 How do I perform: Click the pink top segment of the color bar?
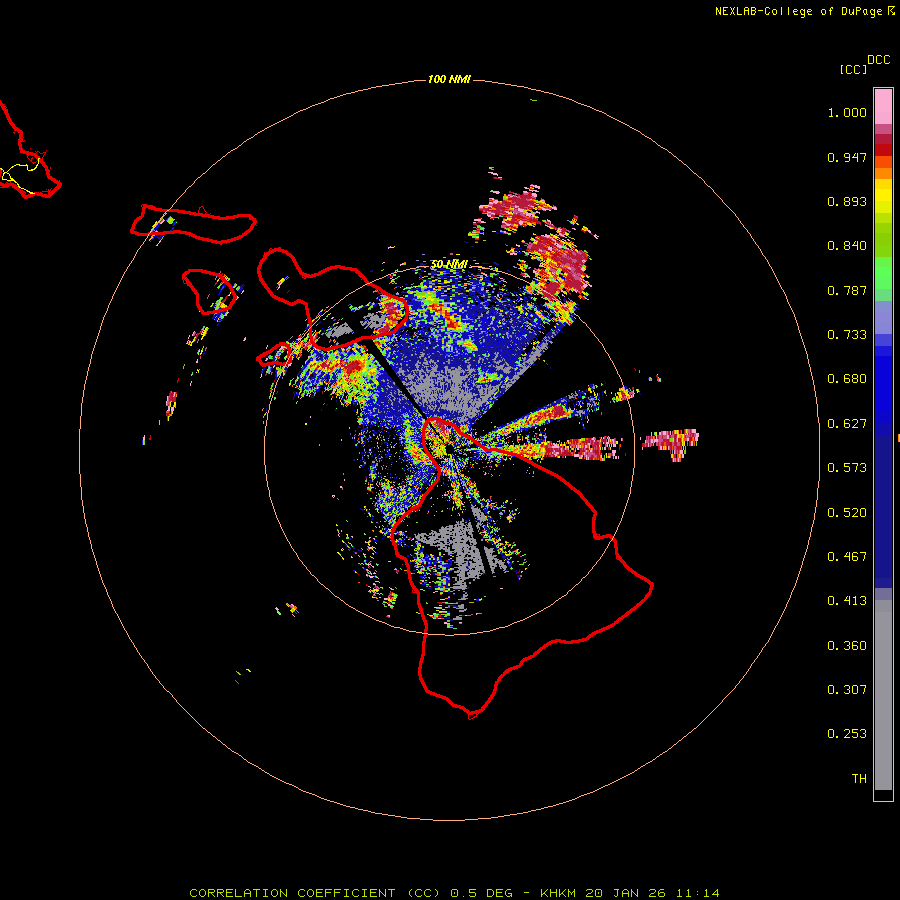(883, 106)
